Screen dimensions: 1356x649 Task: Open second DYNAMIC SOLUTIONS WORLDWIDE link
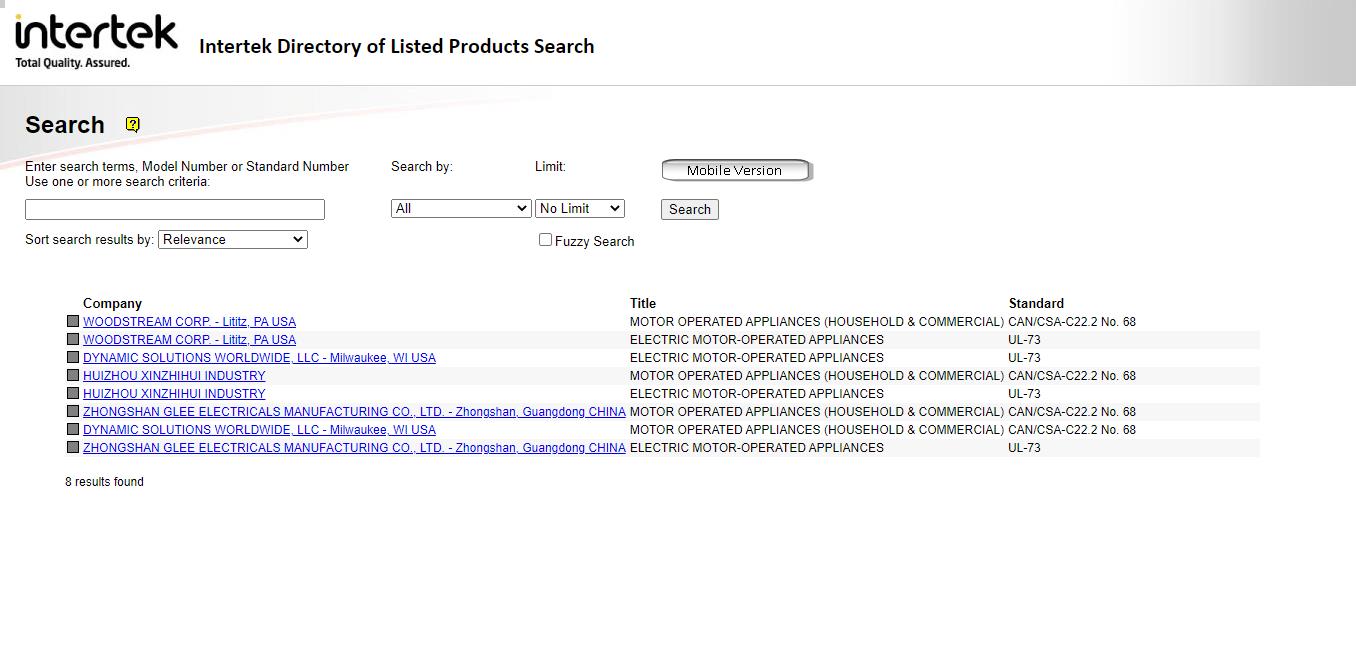click(x=259, y=430)
